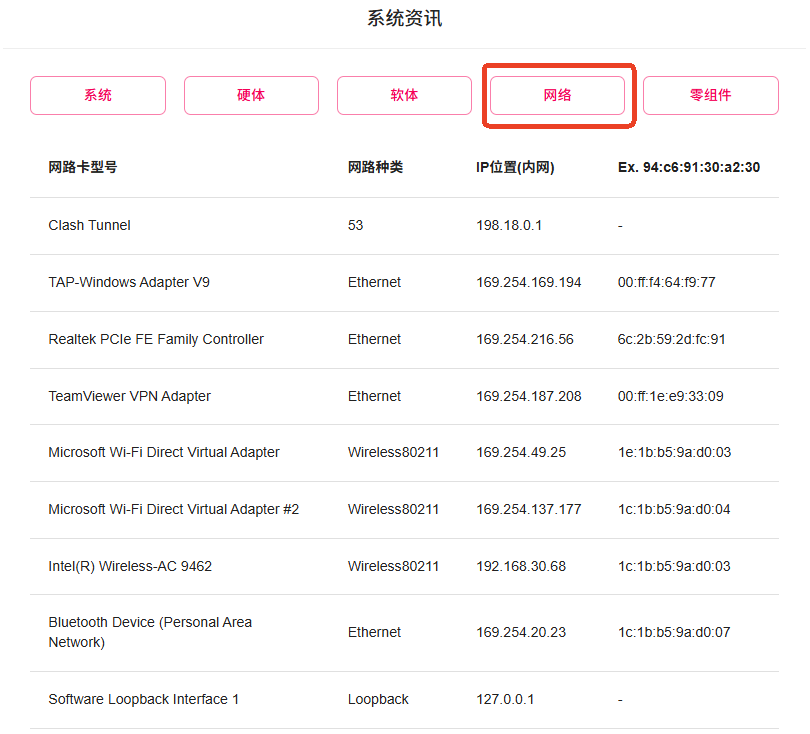Click MAC address 6c:2b:59:2d:fc:91
Screen dimensions: 810x734
(x=672, y=339)
